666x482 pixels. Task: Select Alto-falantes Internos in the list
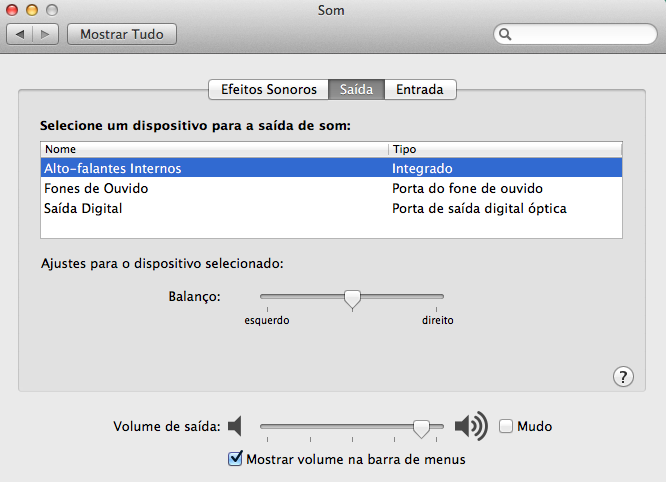coord(112,168)
